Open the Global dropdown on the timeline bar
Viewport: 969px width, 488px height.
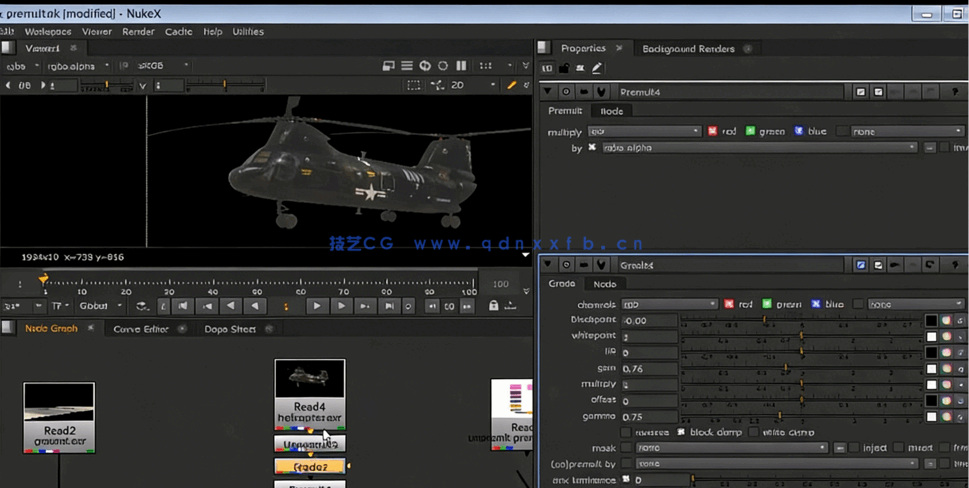coord(99,306)
